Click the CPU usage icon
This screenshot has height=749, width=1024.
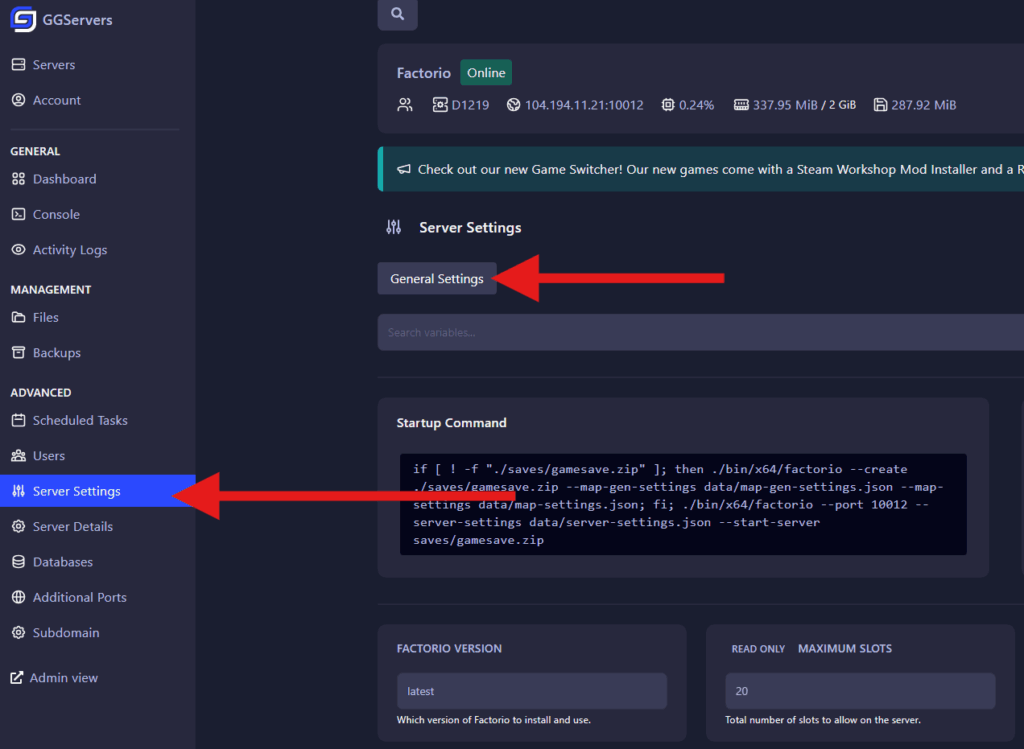667,105
